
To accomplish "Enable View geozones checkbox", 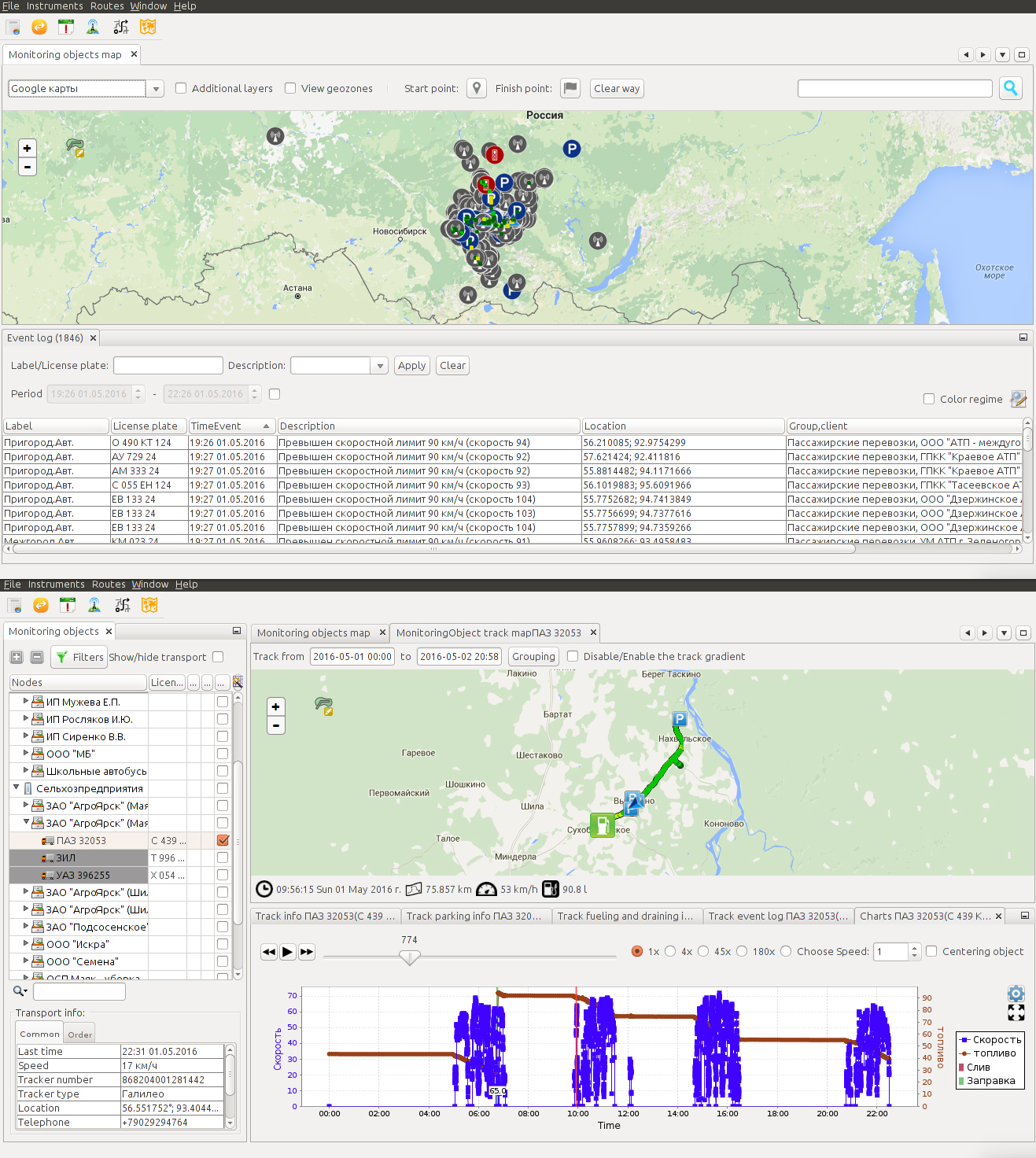I will pos(290,88).
